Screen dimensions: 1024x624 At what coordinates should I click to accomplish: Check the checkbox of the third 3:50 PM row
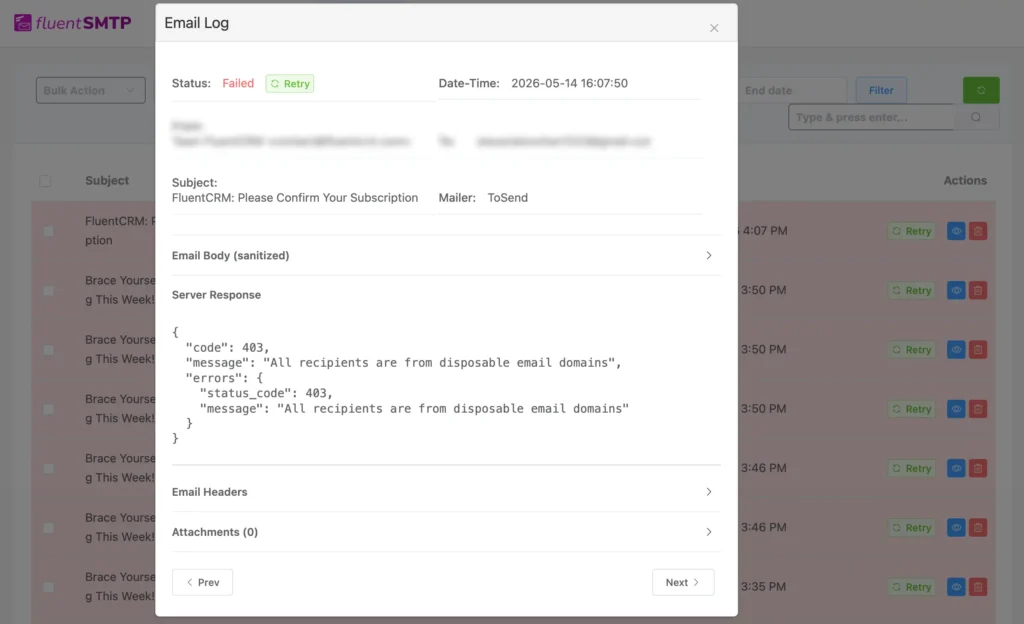coord(48,409)
